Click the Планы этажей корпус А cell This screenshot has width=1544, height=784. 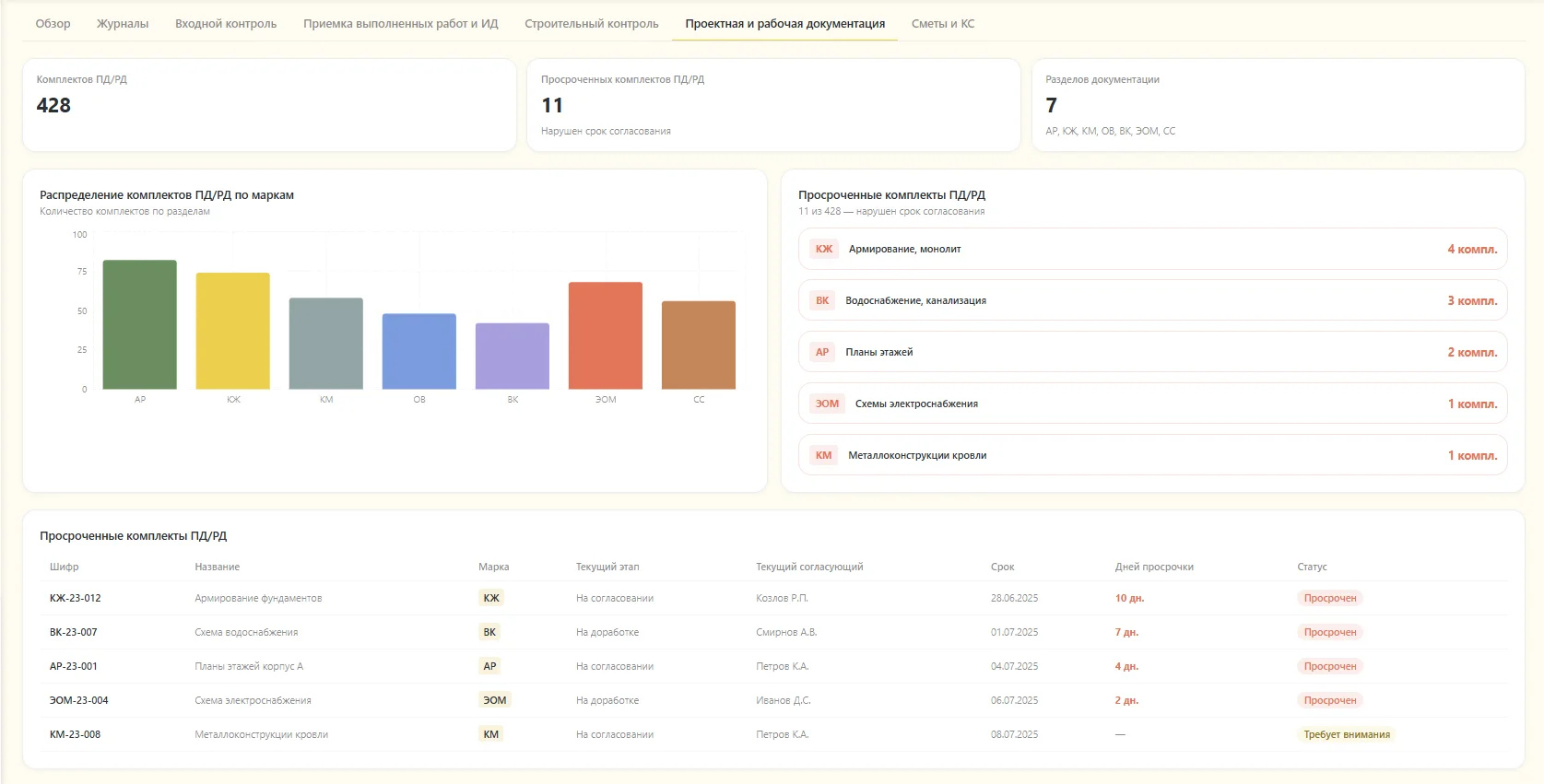pos(249,666)
